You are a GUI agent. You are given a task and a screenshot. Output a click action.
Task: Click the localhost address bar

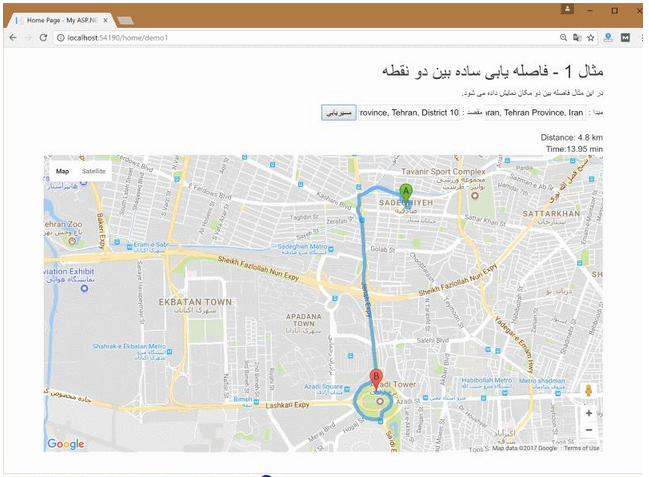[306, 38]
